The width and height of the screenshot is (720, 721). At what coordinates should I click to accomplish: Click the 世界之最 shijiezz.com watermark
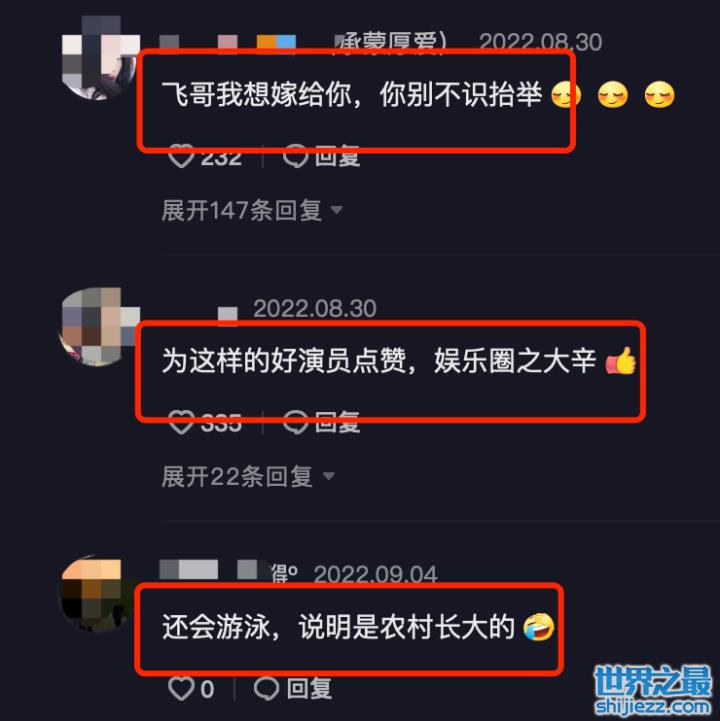coord(653,691)
